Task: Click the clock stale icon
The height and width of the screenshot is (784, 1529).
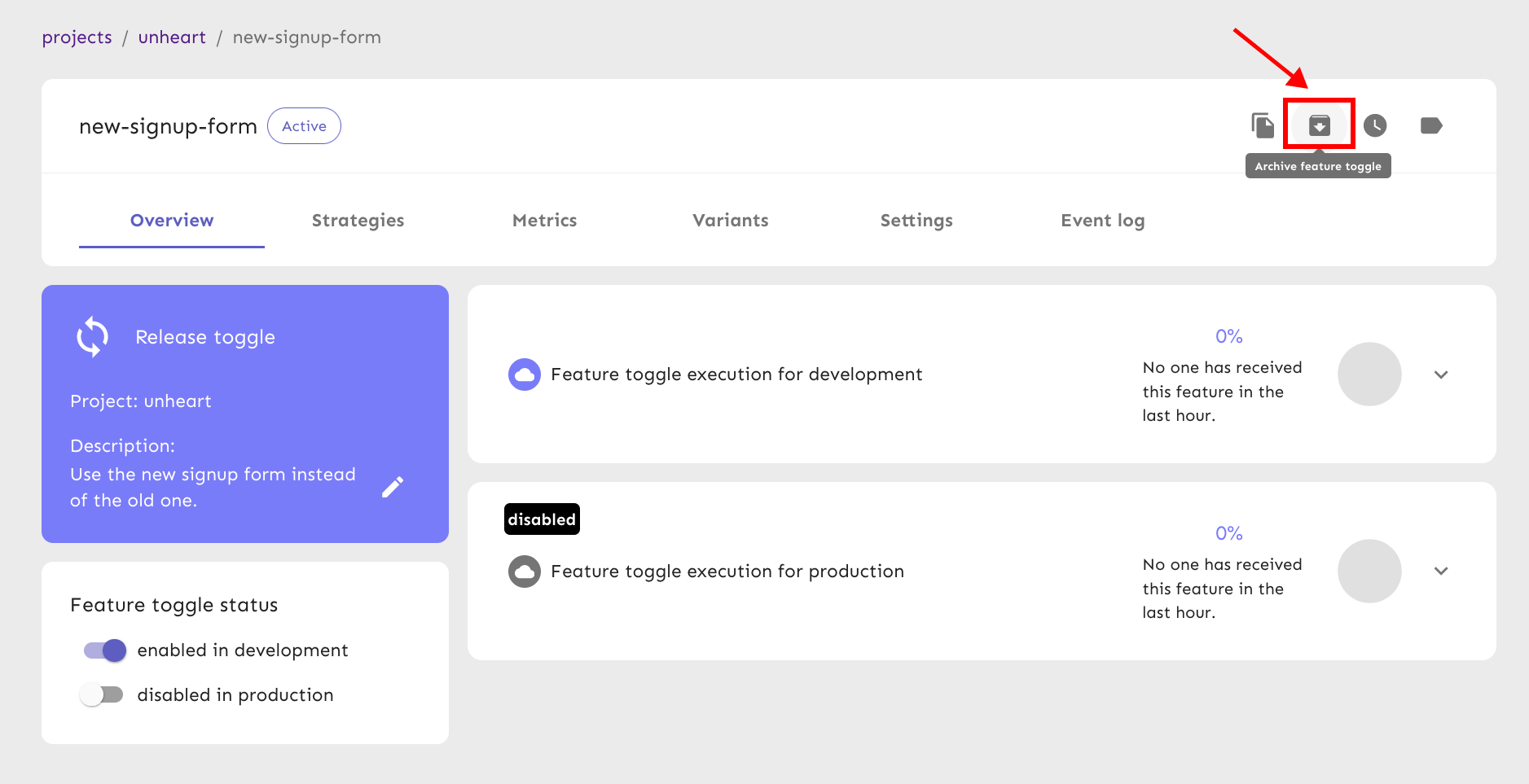Action: tap(1375, 125)
